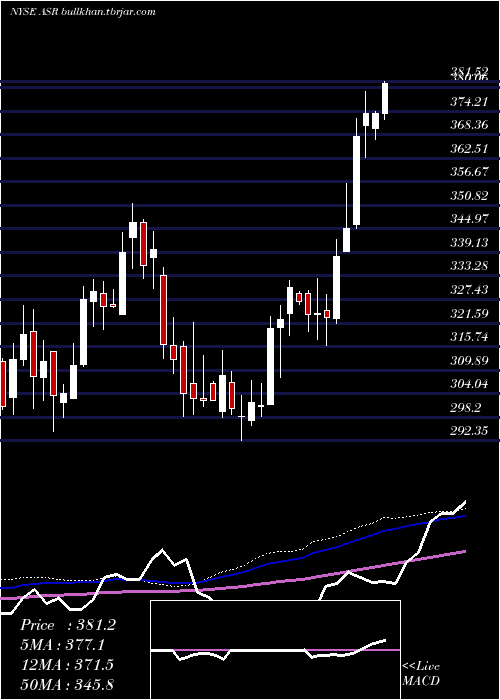
Task: Click the Price : 381.2 readout
Action: (x=68, y=625)
